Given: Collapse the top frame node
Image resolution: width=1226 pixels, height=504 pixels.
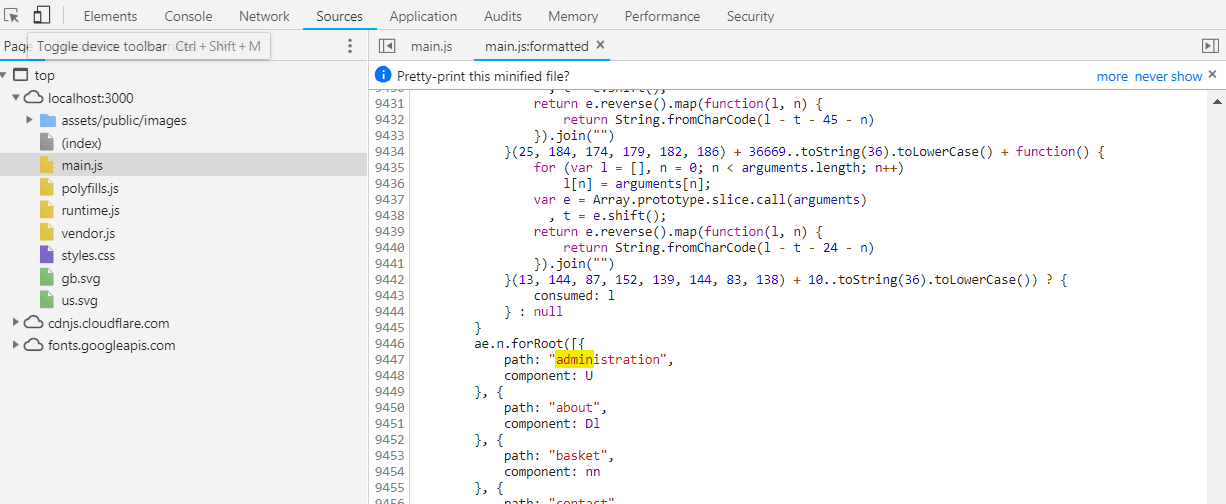Looking at the screenshot, I should (x=5, y=75).
